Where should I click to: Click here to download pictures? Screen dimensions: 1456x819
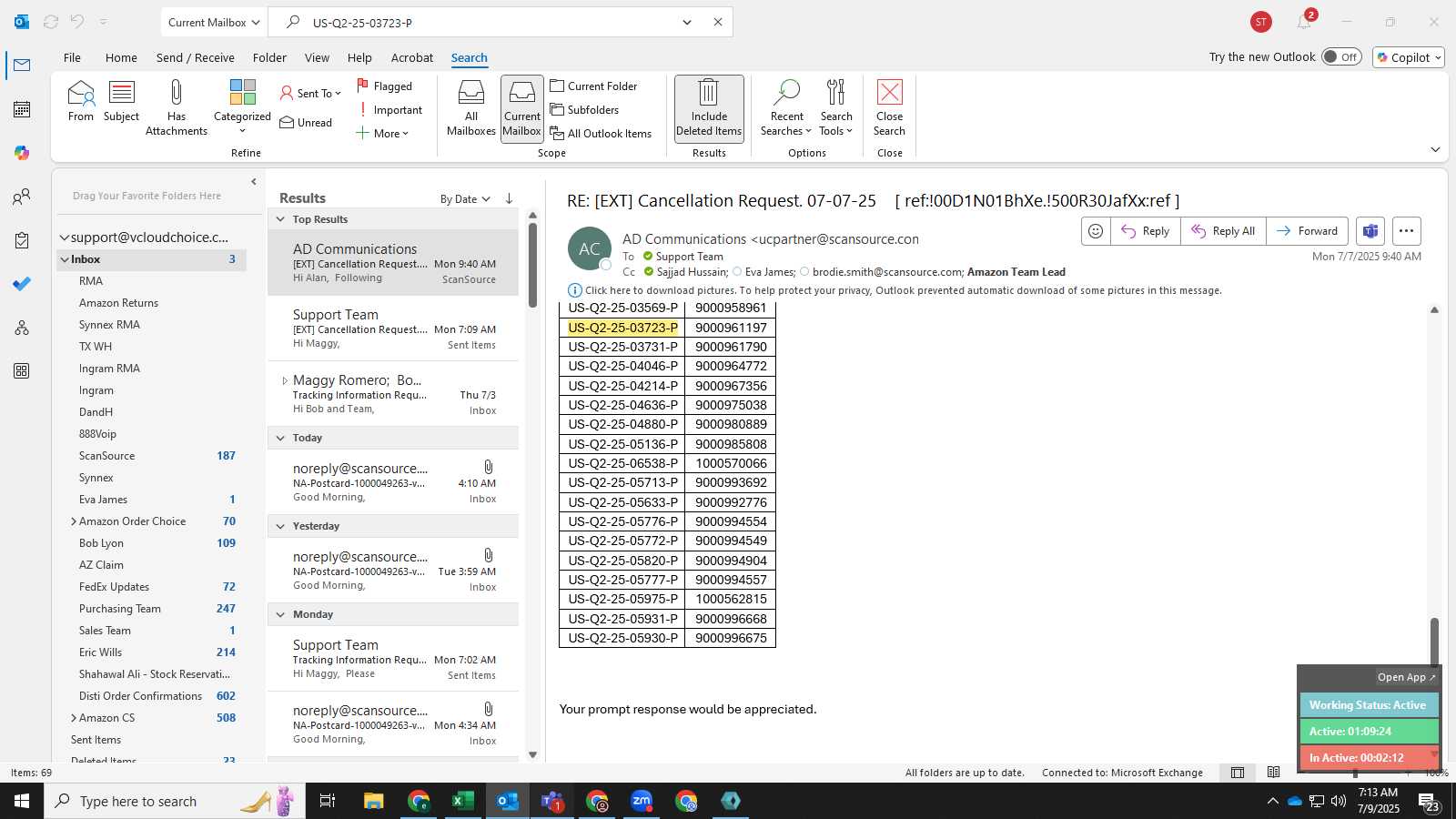coord(903,291)
